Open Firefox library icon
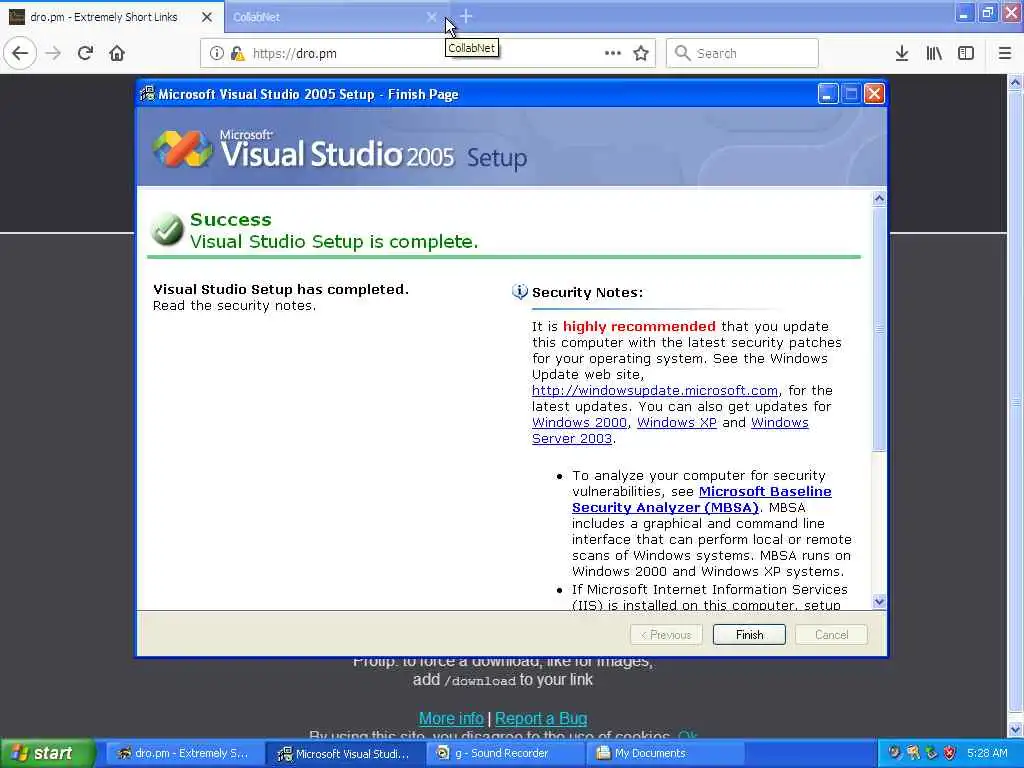This screenshot has width=1024, height=768. point(934,53)
